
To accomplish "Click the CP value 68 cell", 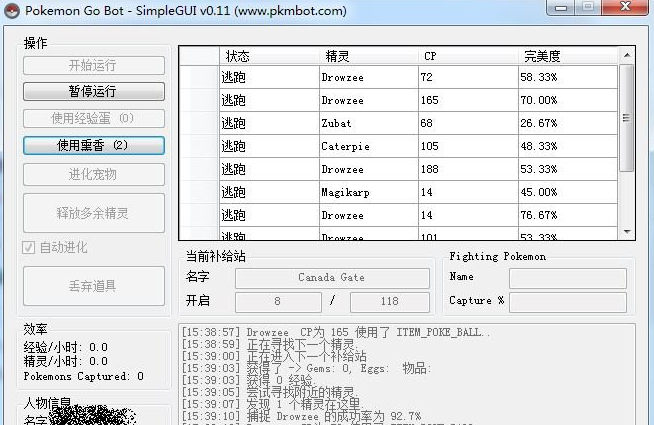I will 468,123.
